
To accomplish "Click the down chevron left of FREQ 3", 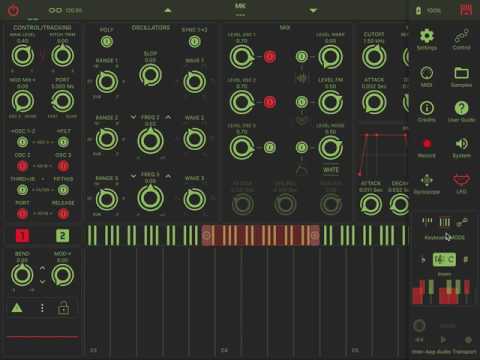I will pyautogui.click(x=133, y=176).
